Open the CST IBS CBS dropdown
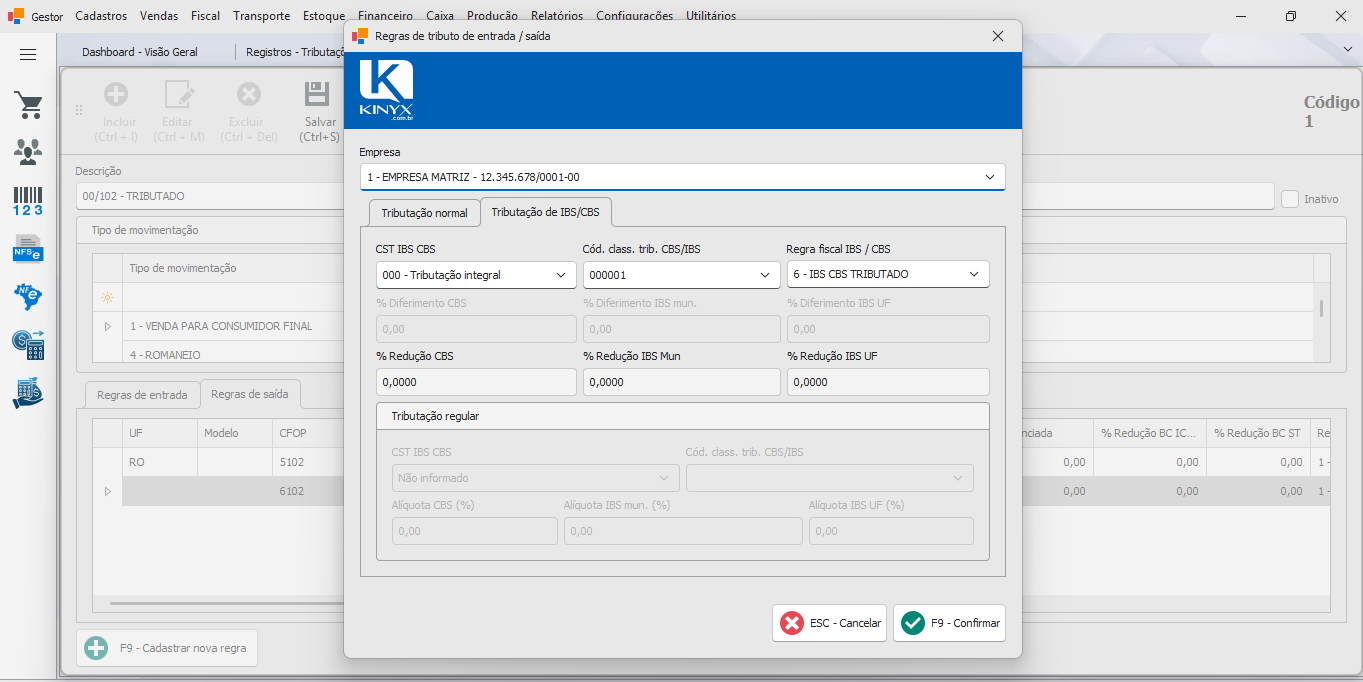The width and height of the screenshot is (1363, 682). tap(560, 274)
